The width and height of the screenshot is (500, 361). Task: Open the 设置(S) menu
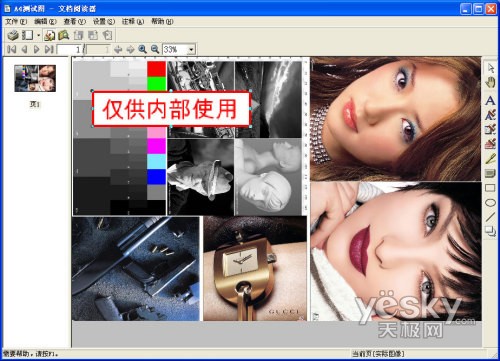pyautogui.click(x=104, y=22)
